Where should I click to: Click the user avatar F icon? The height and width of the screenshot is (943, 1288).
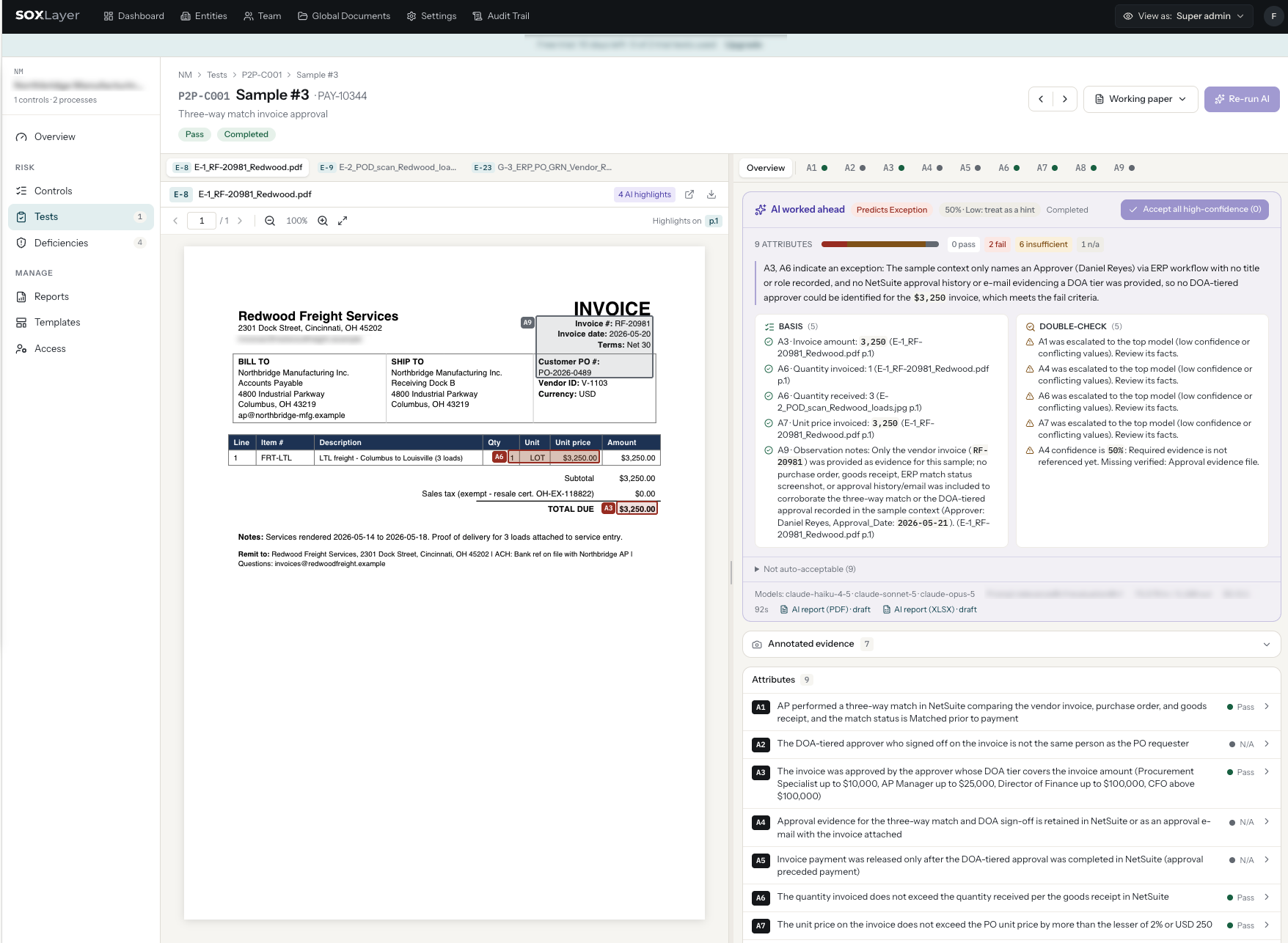[x=1274, y=16]
